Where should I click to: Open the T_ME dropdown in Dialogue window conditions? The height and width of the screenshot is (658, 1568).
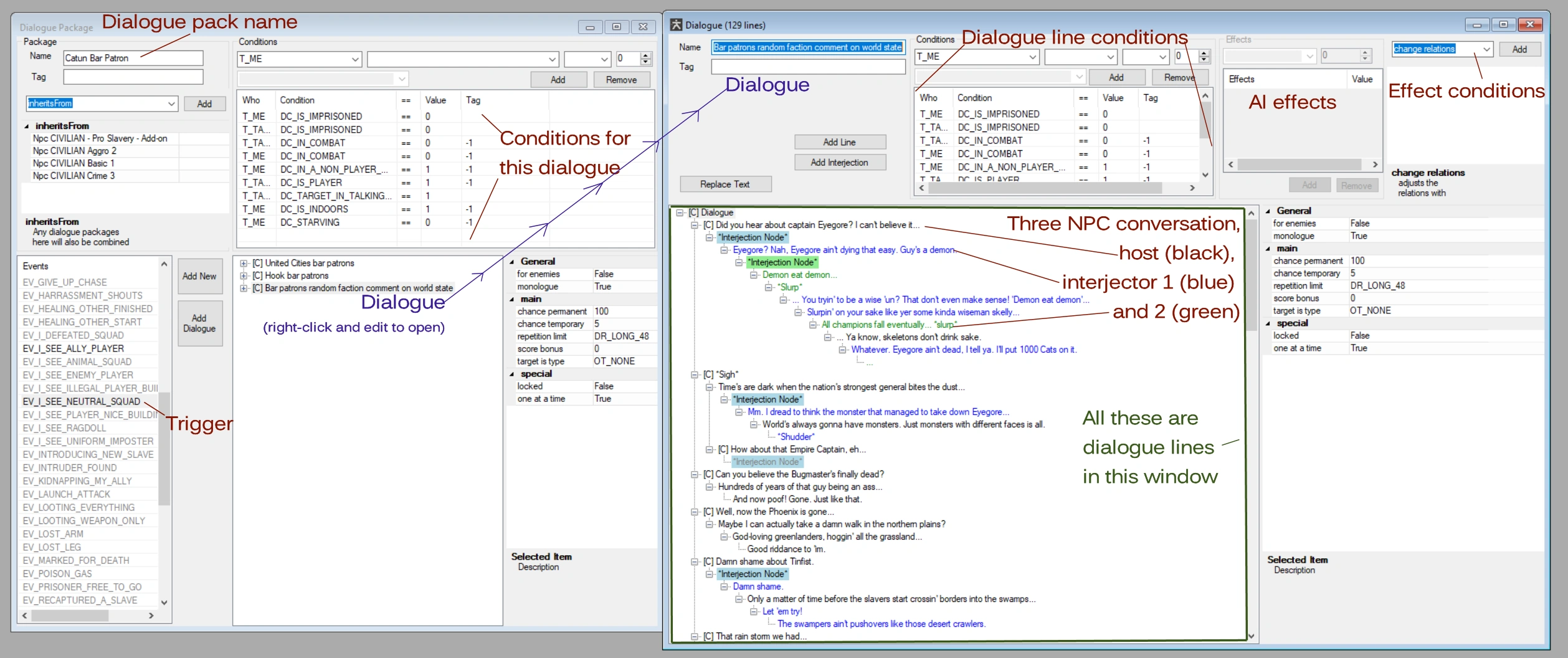click(1032, 57)
